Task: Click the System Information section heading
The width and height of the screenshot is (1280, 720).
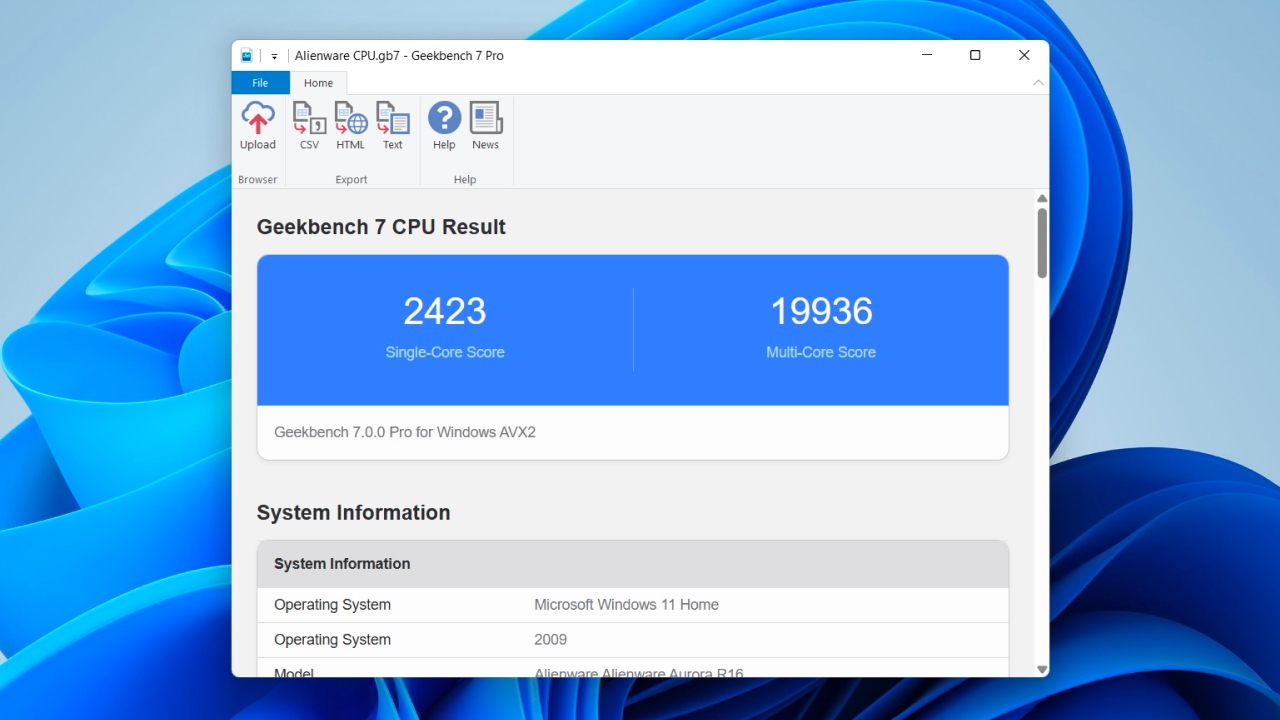Action: [x=353, y=513]
